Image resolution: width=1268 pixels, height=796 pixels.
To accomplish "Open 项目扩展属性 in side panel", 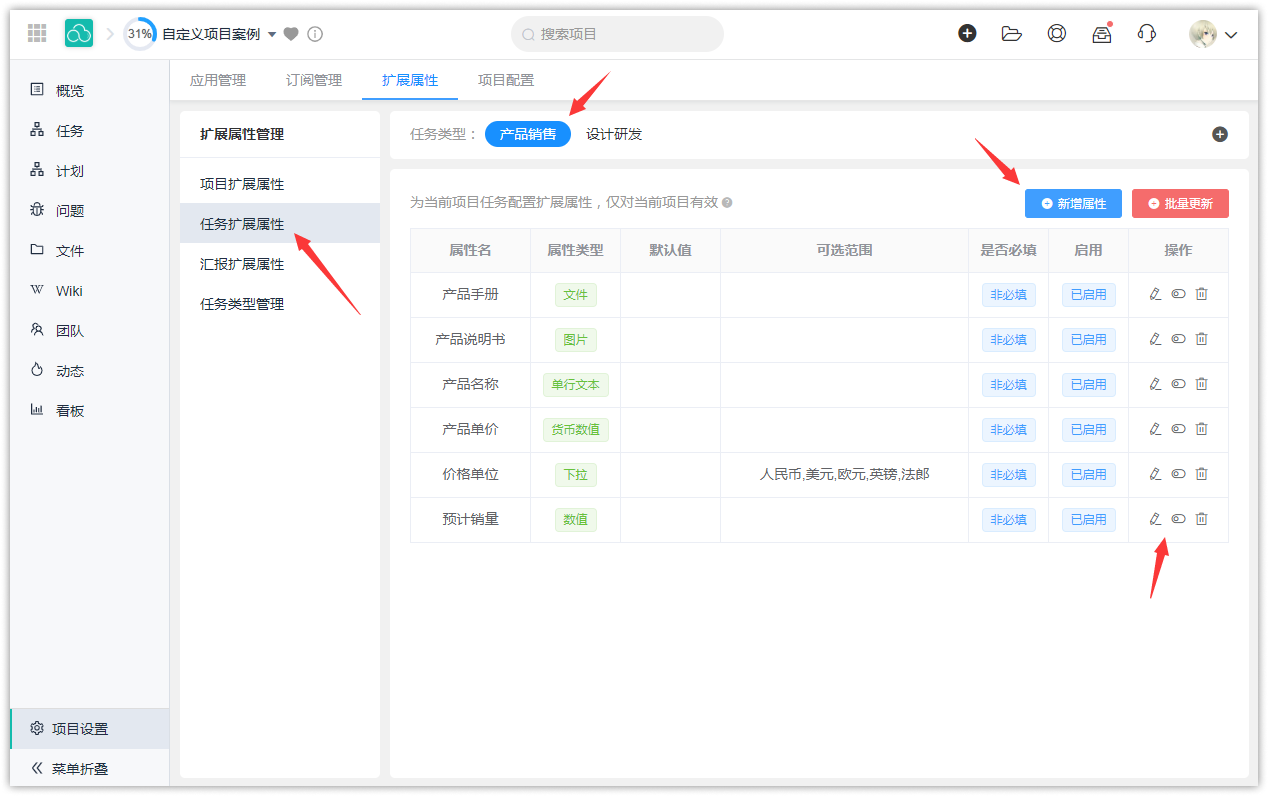I will [280, 184].
